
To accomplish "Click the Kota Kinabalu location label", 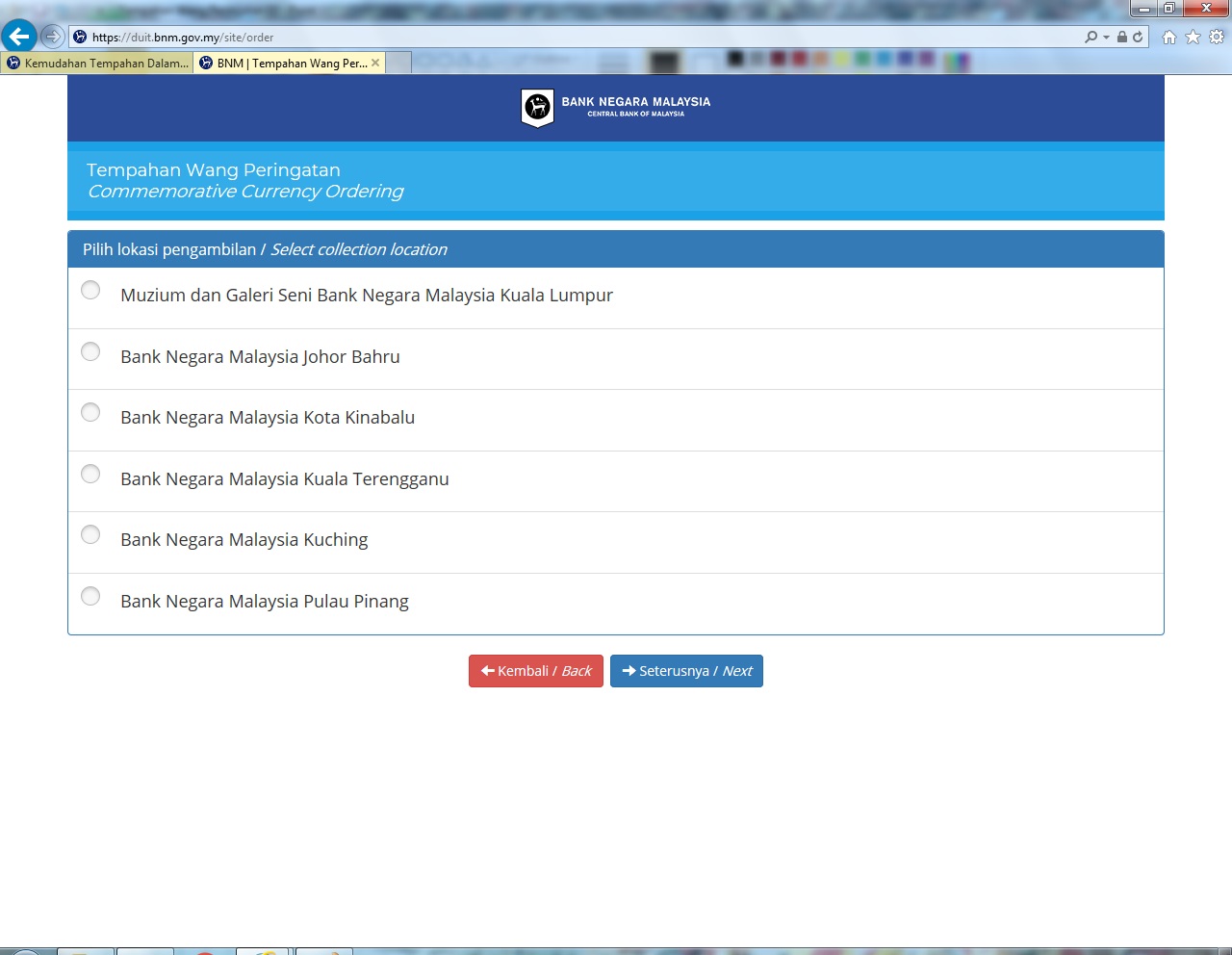I will pyautogui.click(x=268, y=417).
